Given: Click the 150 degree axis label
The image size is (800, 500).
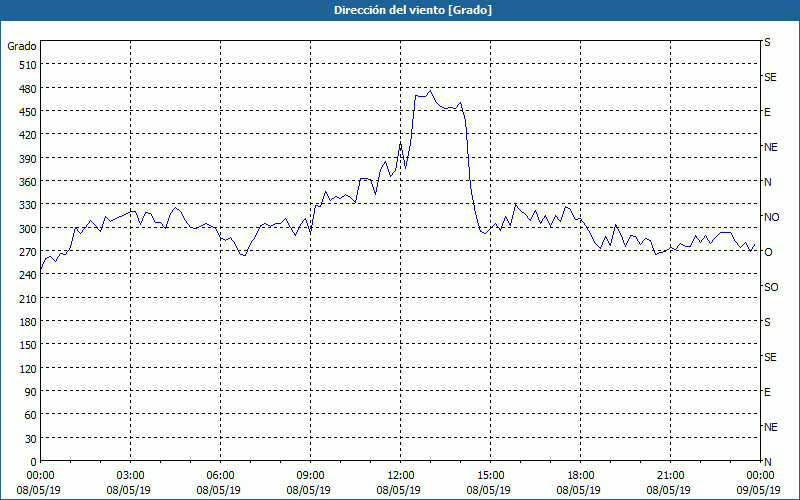Looking at the screenshot, I should (x=28, y=345).
